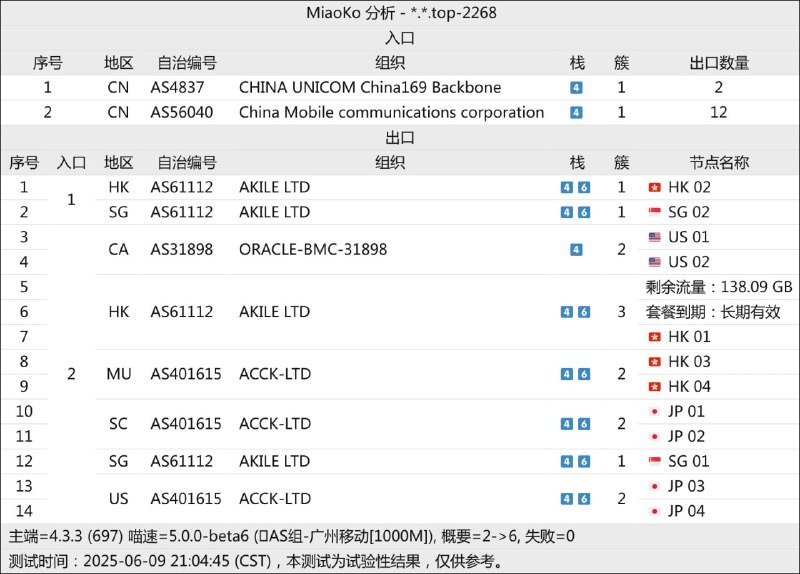Click the 'SC' region cell
The height and width of the screenshot is (574, 800).
[x=118, y=424]
